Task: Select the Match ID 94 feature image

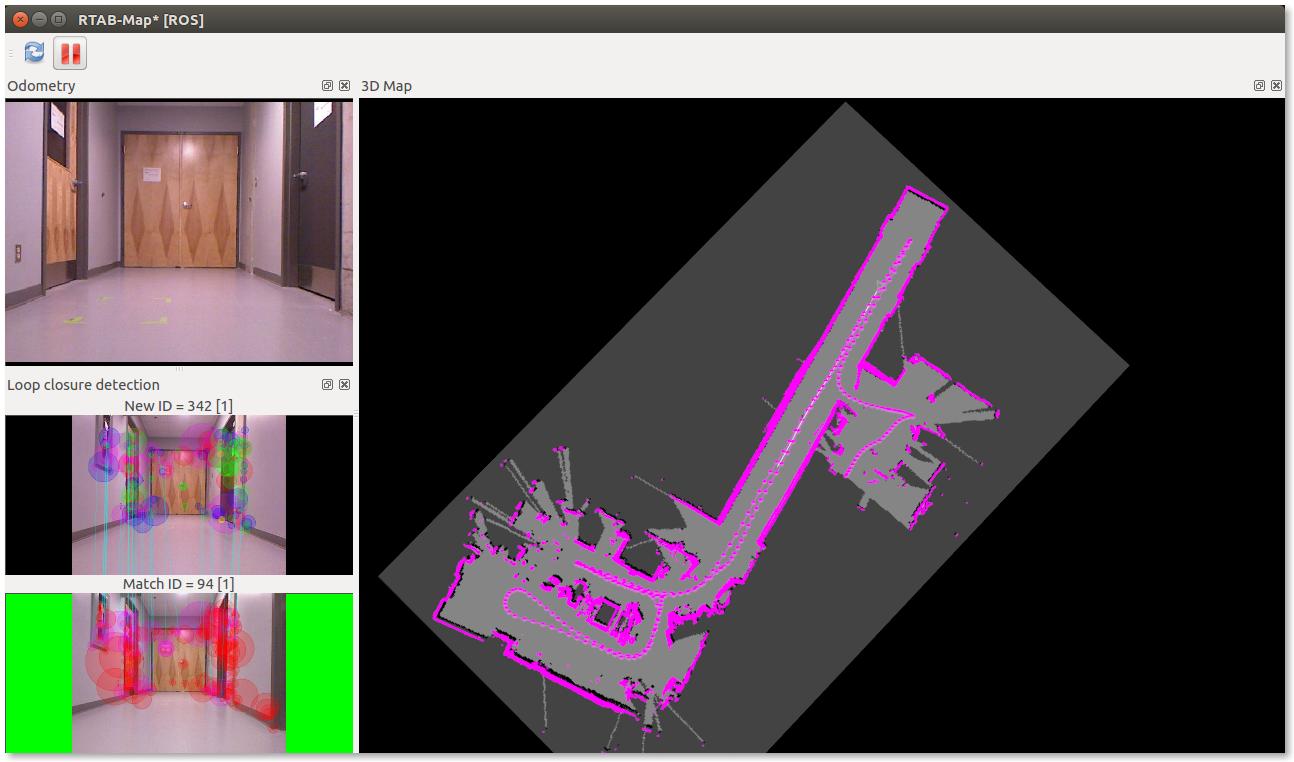Action: 179,673
